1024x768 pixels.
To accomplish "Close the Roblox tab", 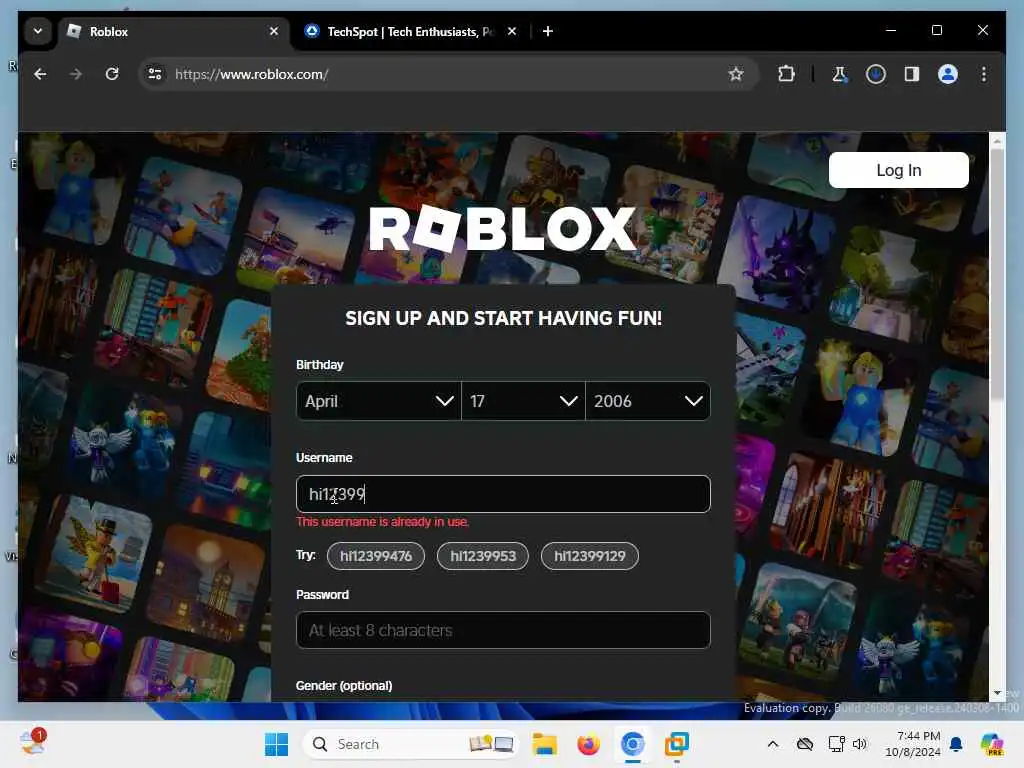I will pyautogui.click(x=274, y=31).
